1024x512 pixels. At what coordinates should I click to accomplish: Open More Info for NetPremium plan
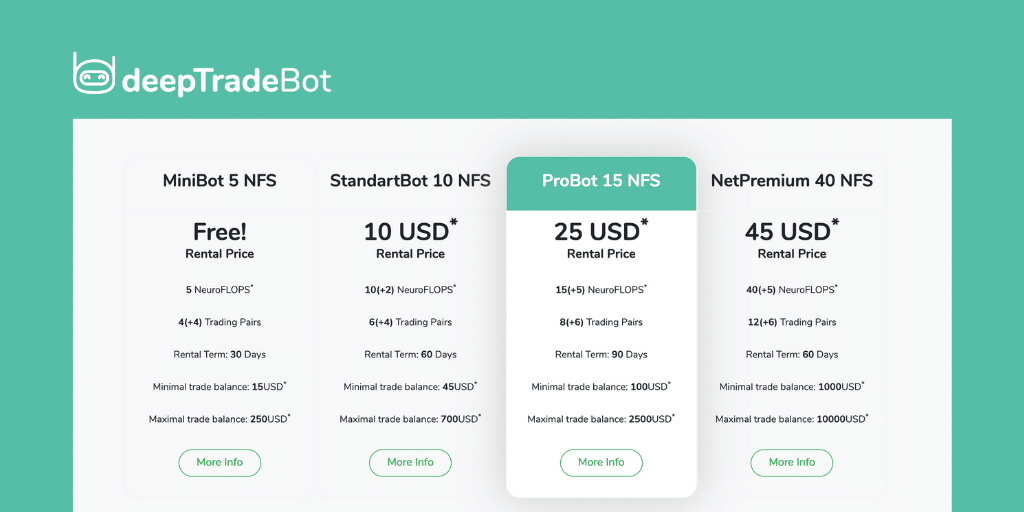point(792,463)
